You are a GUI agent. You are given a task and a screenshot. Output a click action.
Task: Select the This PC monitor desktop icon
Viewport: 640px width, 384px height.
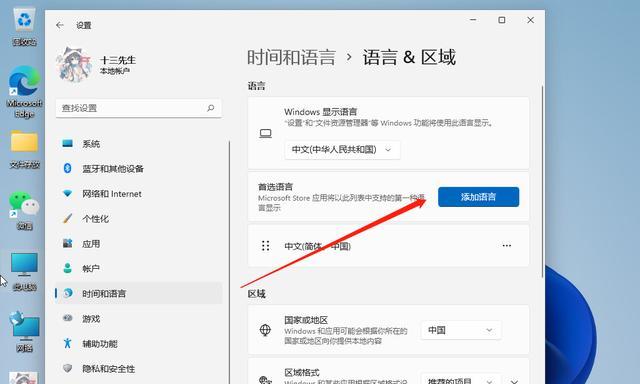24,272
